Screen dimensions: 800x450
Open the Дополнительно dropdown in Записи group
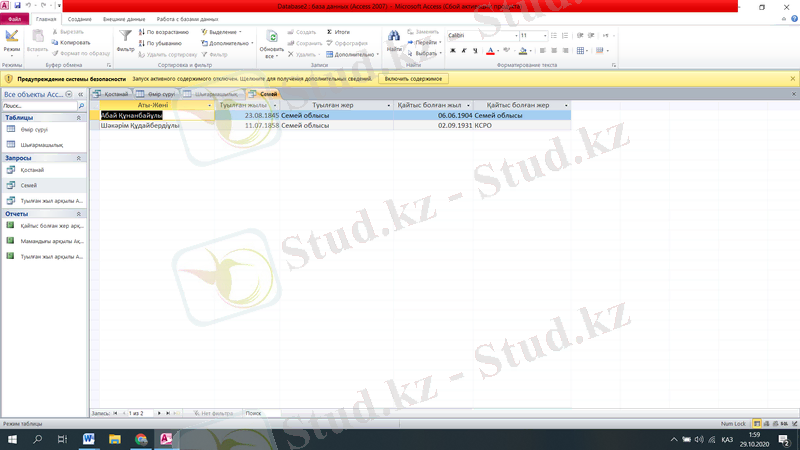tap(353, 54)
